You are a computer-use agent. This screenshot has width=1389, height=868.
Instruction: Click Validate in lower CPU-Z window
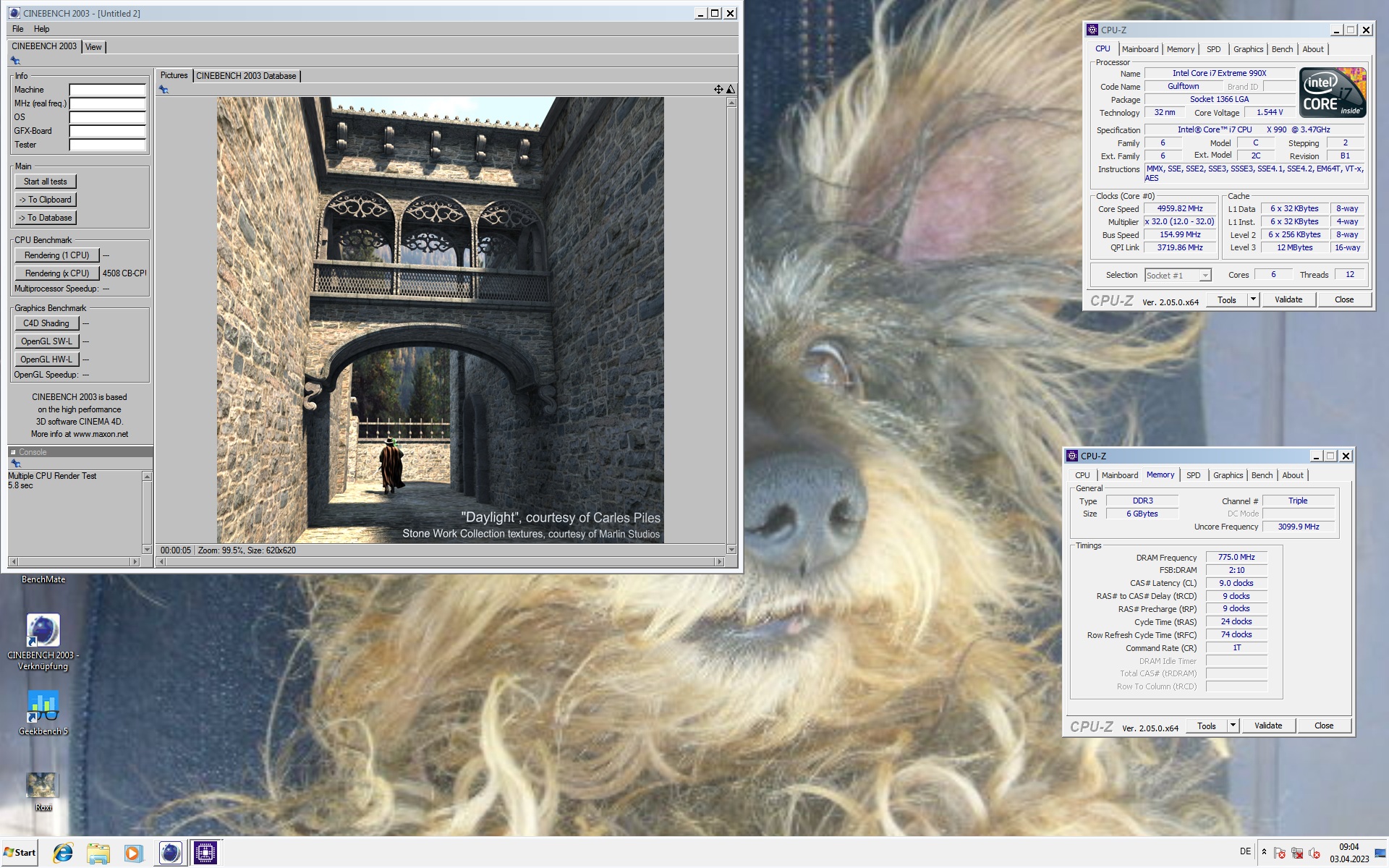click(x=1268, y=726)
